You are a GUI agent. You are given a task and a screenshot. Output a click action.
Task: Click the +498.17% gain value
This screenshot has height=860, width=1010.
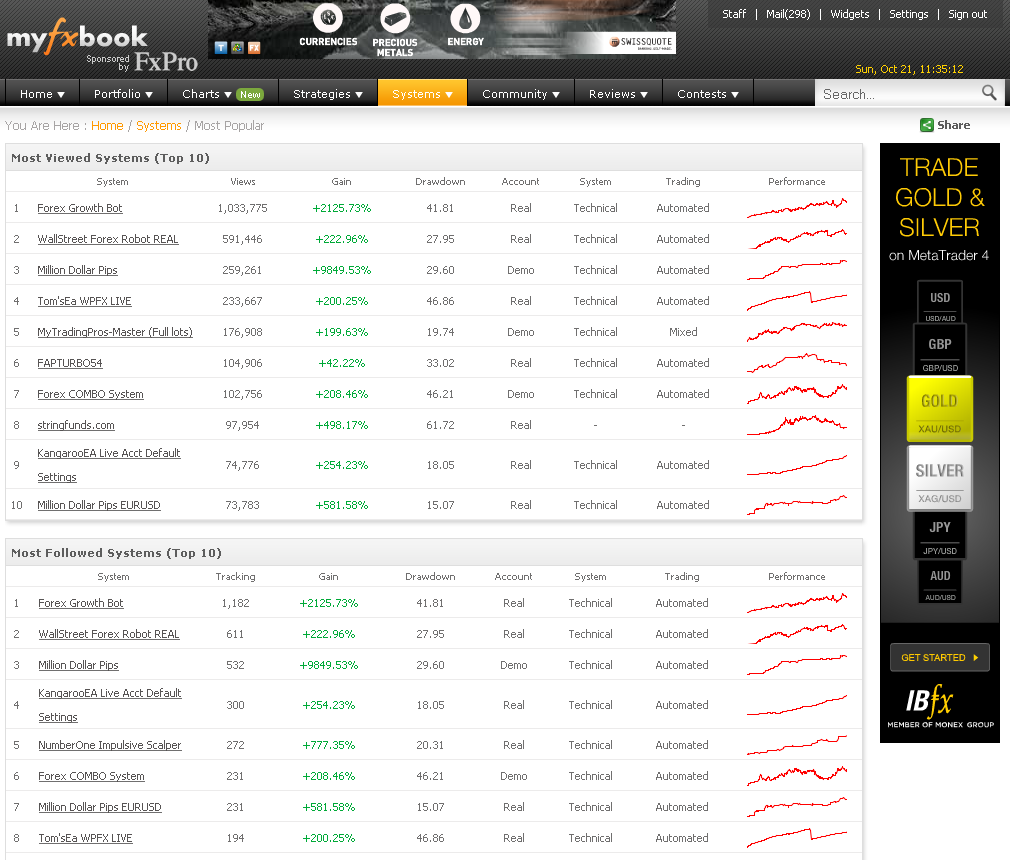click(x=341, y=425)
